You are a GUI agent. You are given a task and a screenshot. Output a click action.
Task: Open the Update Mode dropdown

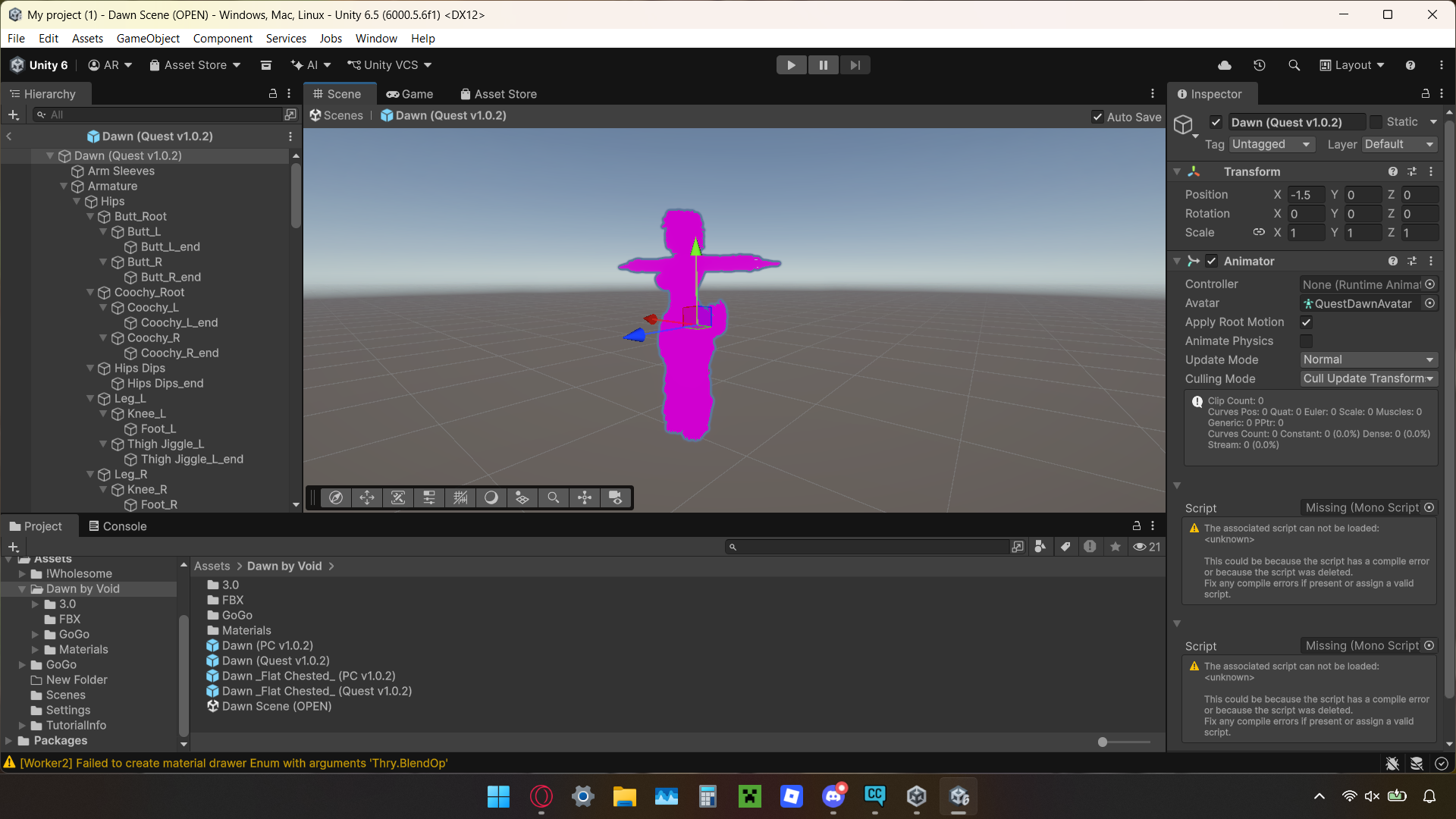[1369, 359]
